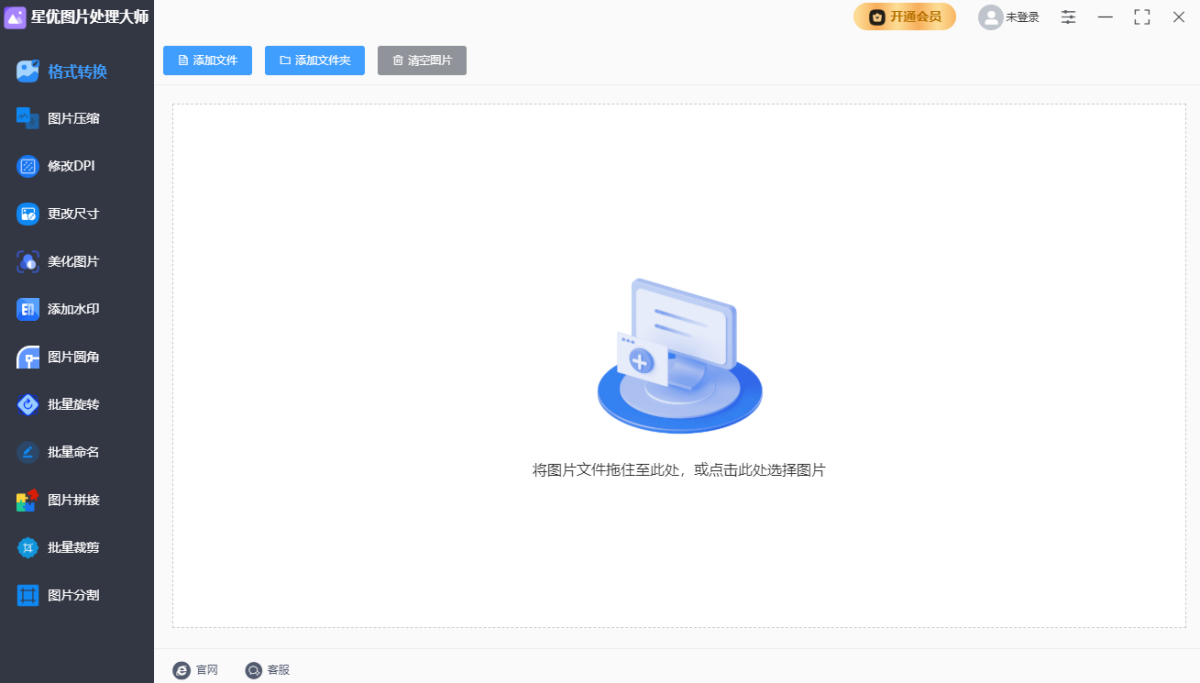Switch to the 批量命名 tab

click(x=77, y=452)
